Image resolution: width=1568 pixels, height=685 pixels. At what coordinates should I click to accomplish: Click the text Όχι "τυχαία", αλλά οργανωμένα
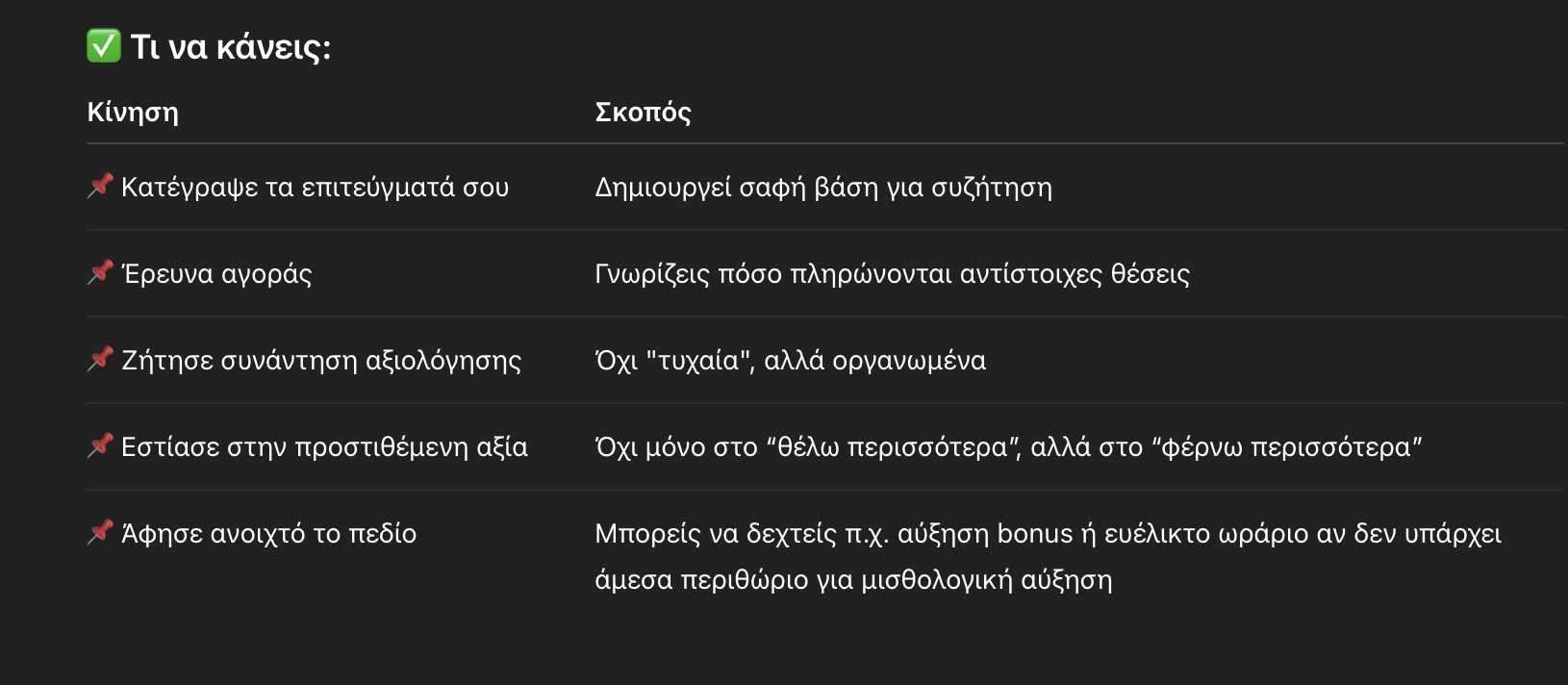790,361
